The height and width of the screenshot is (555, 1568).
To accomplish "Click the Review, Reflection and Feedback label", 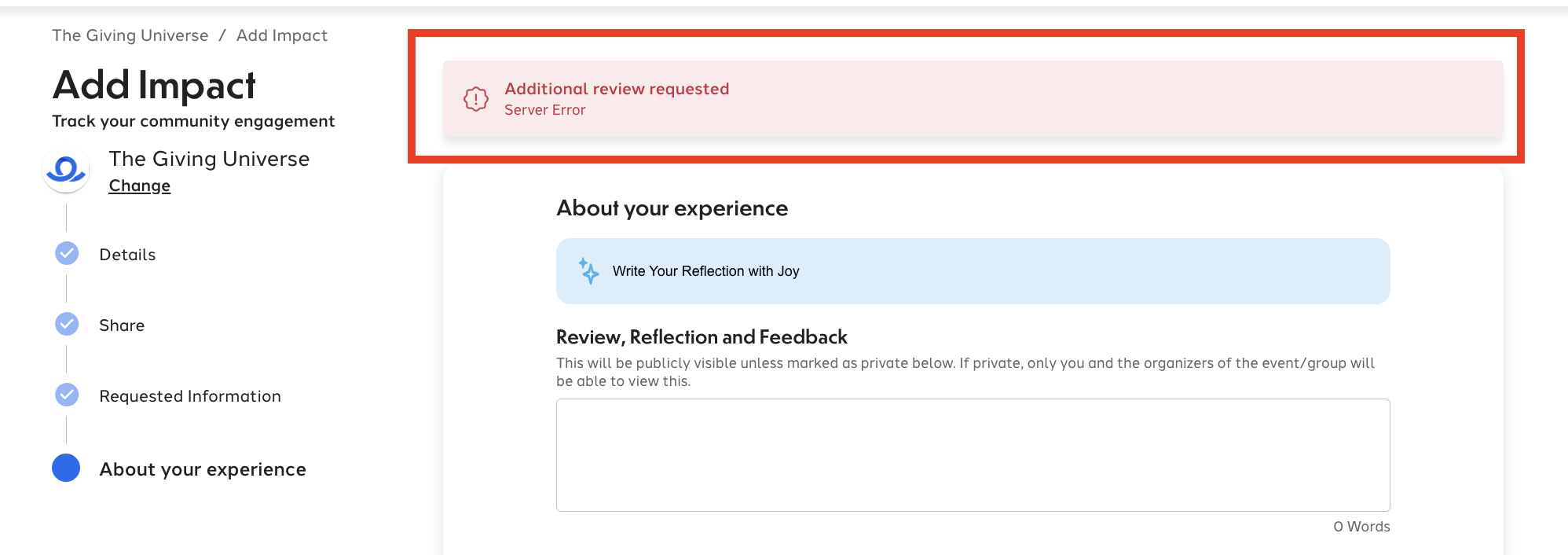I will click(x=702, y=337).
